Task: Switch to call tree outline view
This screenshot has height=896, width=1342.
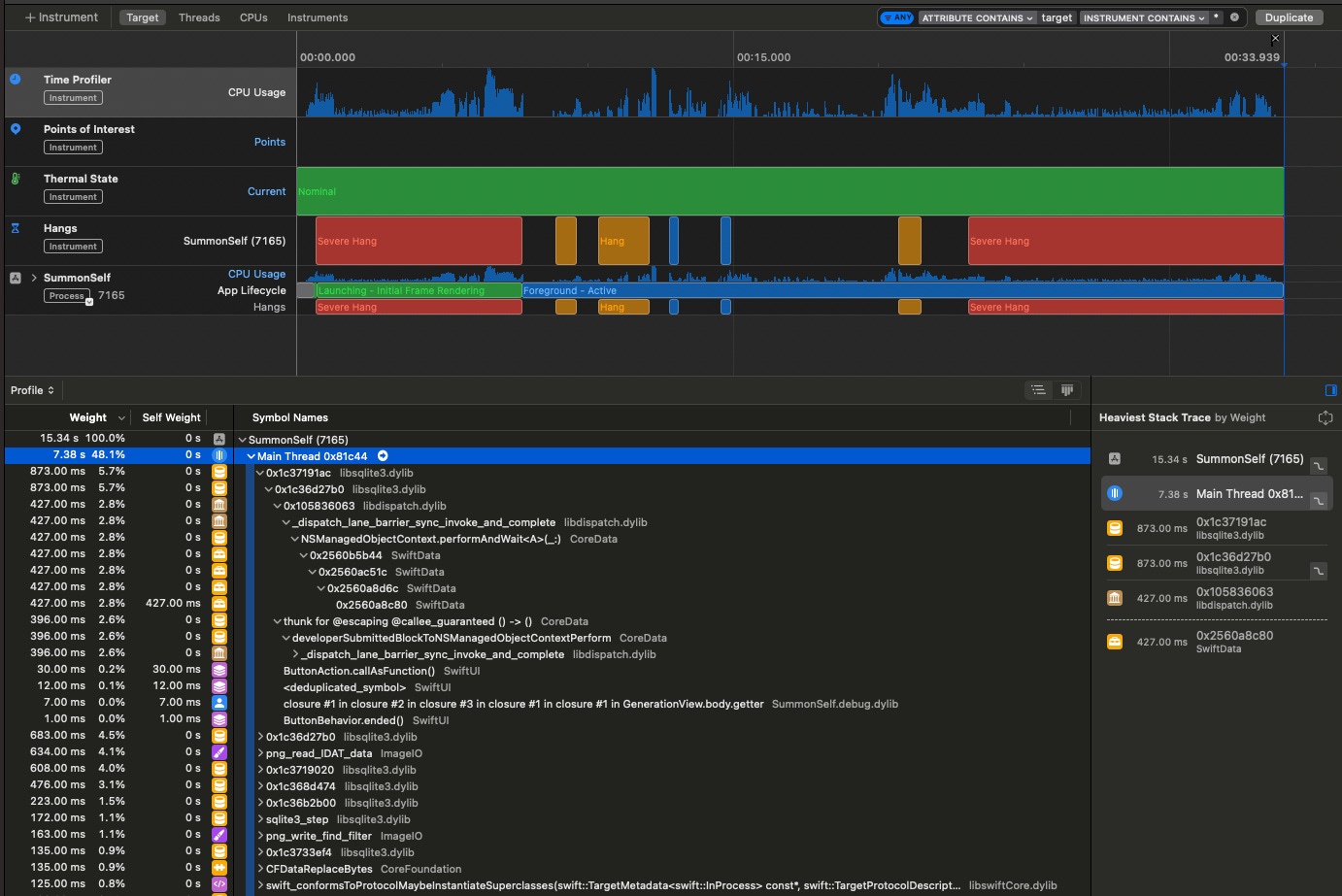Action: (1039, 390)
